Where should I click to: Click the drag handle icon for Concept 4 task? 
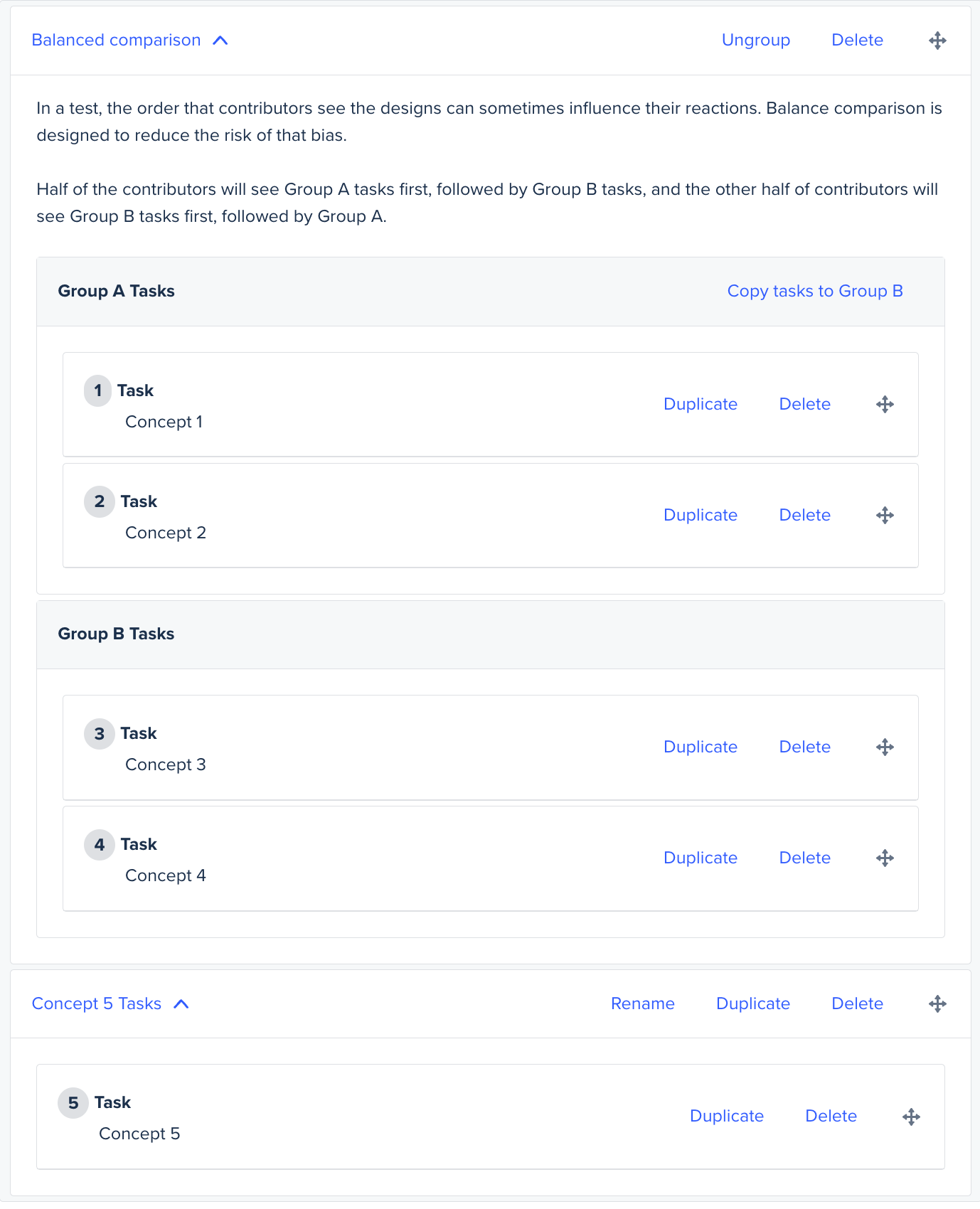click(885, 858)
